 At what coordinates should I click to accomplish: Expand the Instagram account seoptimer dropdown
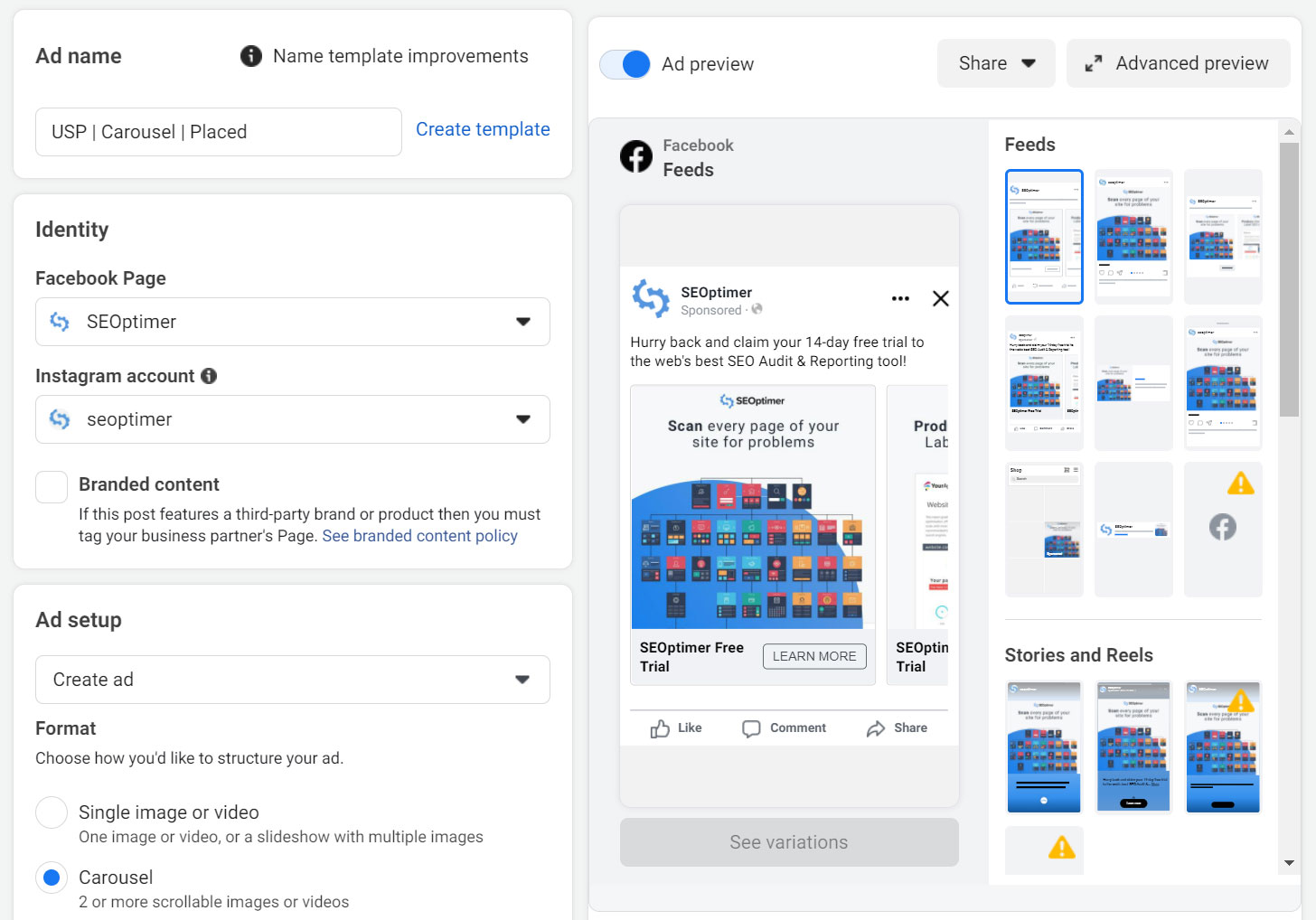[292, 419]
